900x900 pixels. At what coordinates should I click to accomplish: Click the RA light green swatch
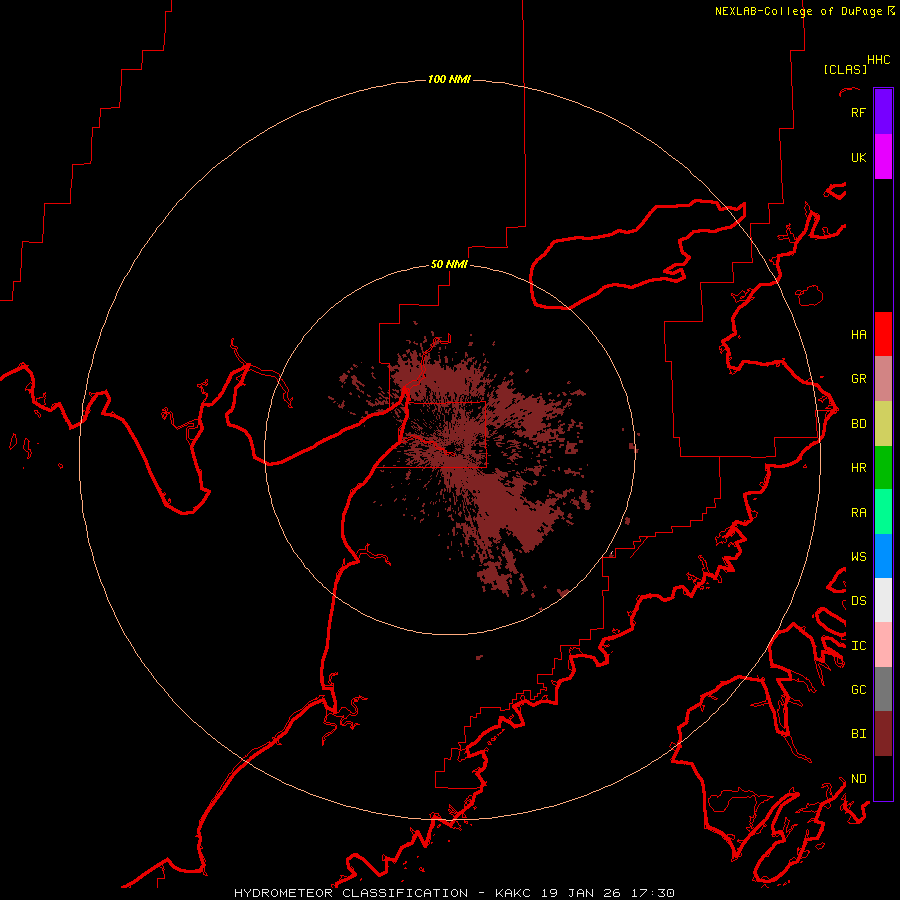tap(883, 512)
